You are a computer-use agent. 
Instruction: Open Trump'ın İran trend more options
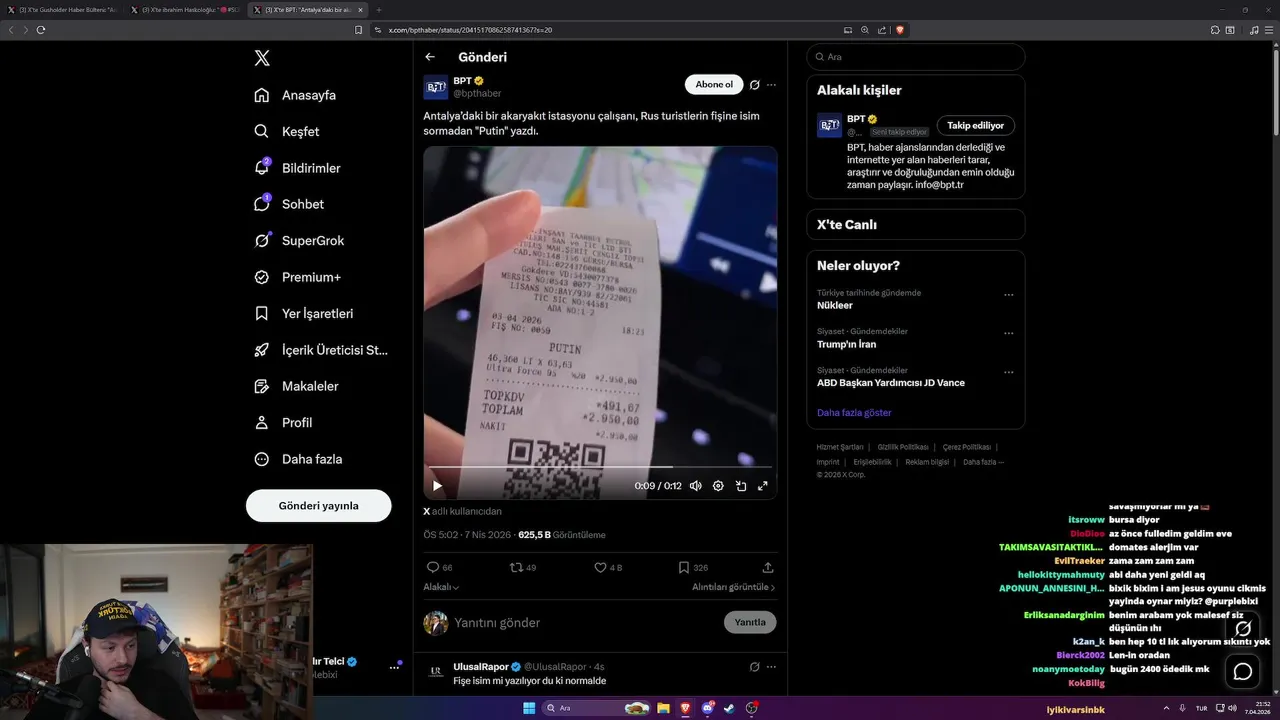[1008, 333]
